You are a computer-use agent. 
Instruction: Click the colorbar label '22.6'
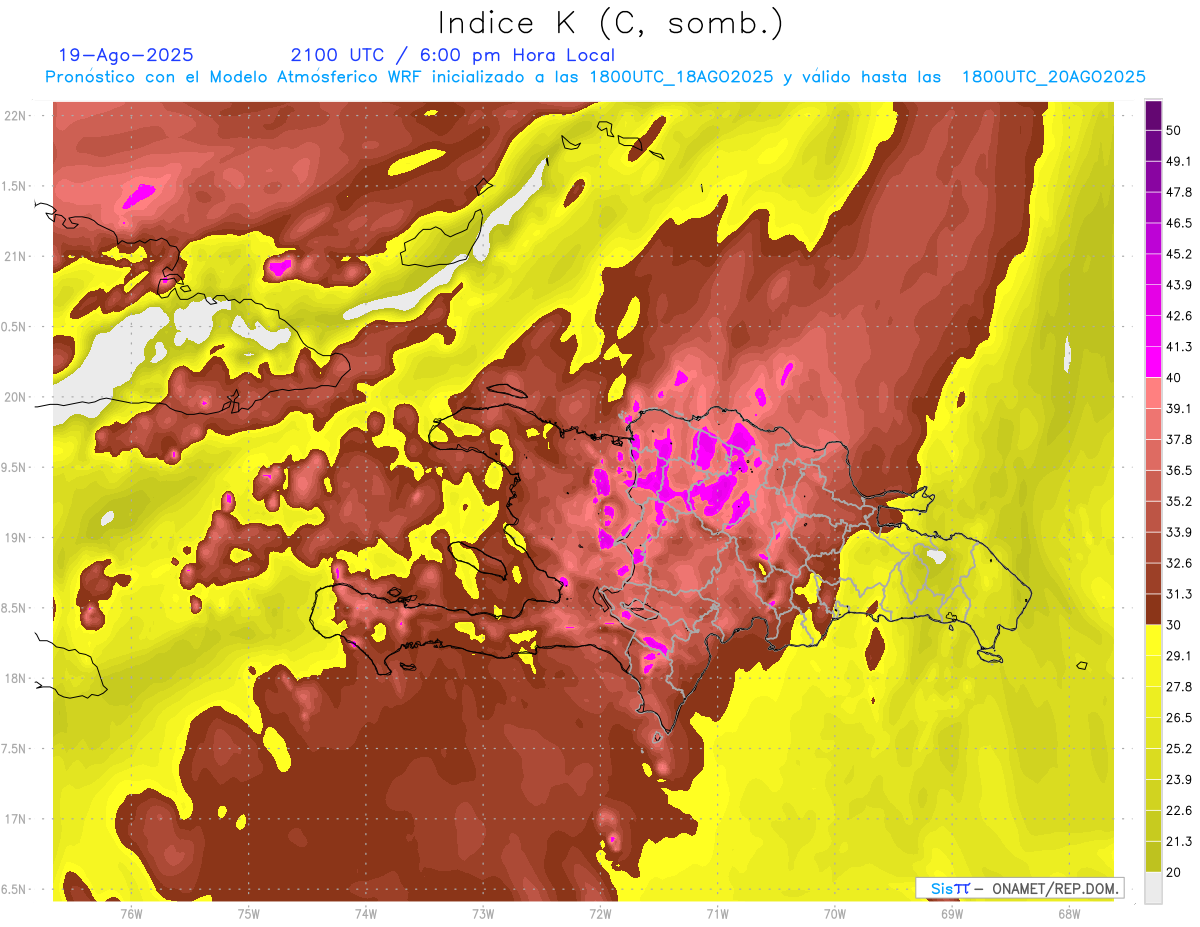coord(1179,811)
